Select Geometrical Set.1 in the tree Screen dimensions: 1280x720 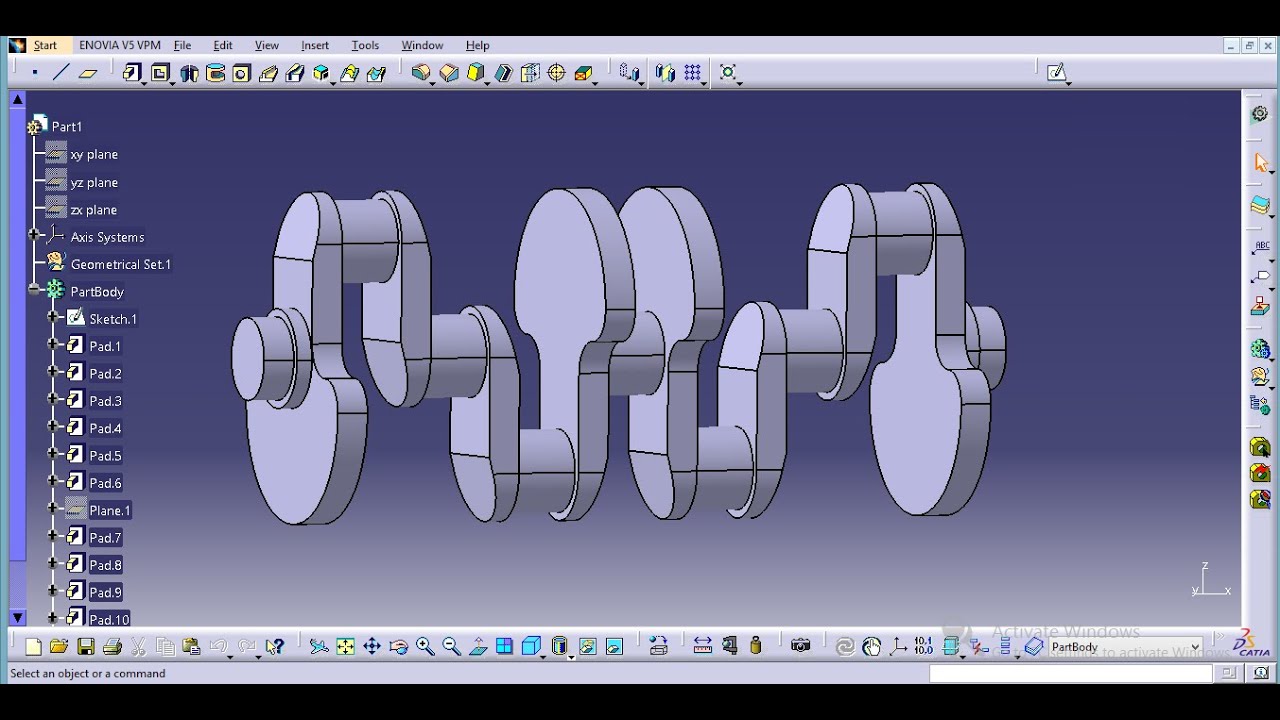tap(121, 264)
